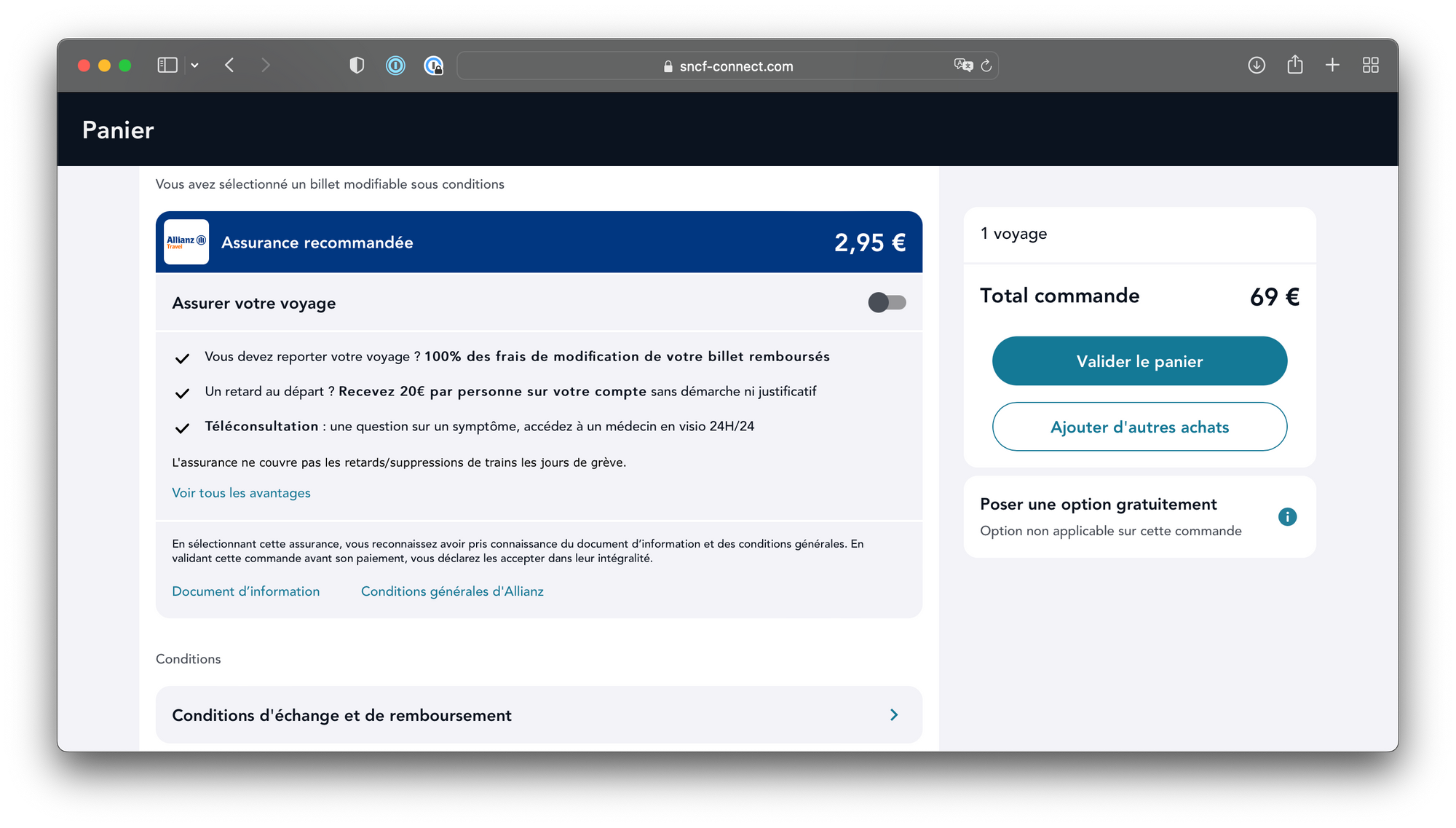Screen dimensions: 1456x828
Task: Click 'Valider le panier'
Action: pyautogui.click(x=1139, y=360)
